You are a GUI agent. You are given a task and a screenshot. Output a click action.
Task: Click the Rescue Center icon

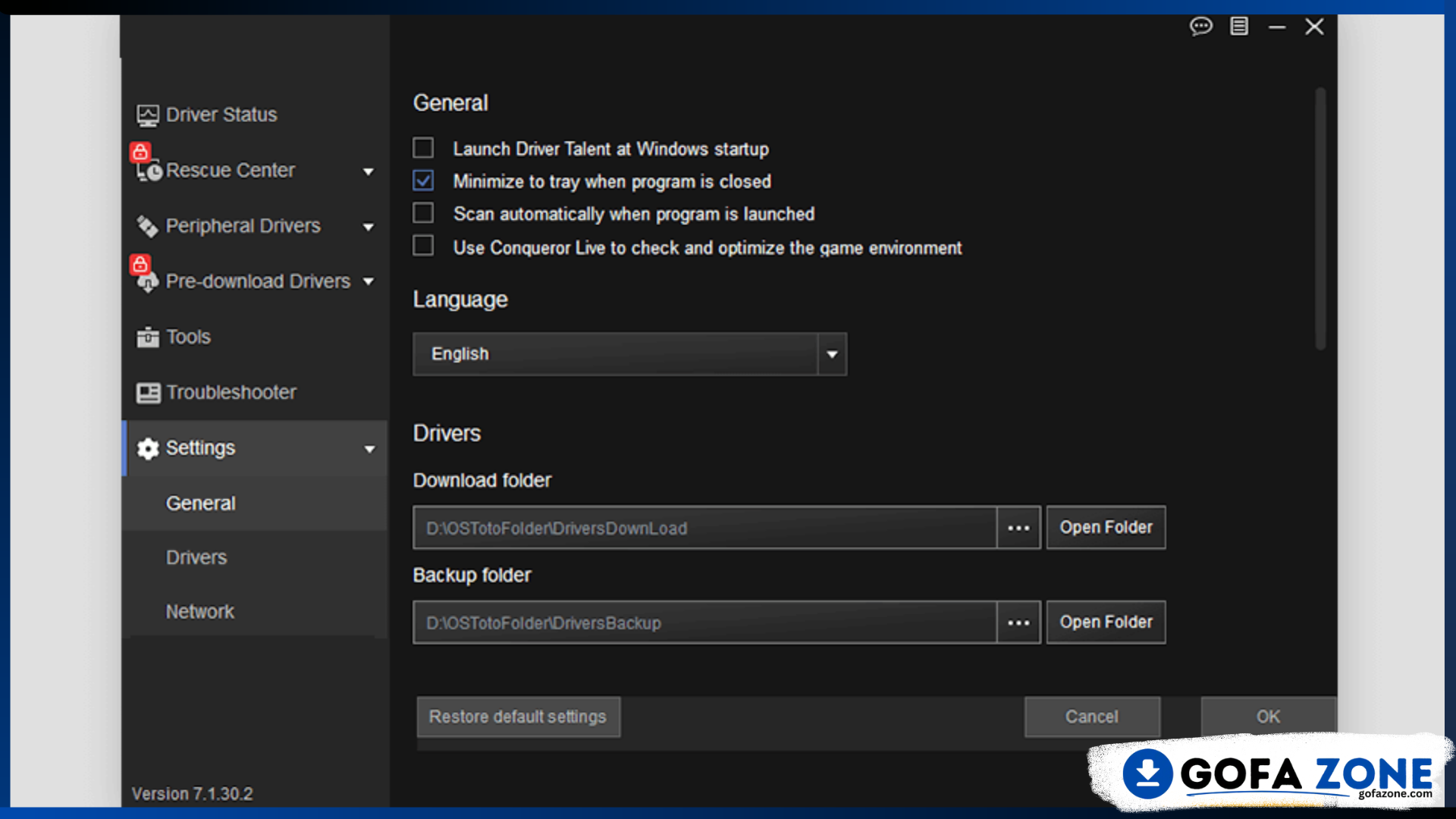pos(149,171)
